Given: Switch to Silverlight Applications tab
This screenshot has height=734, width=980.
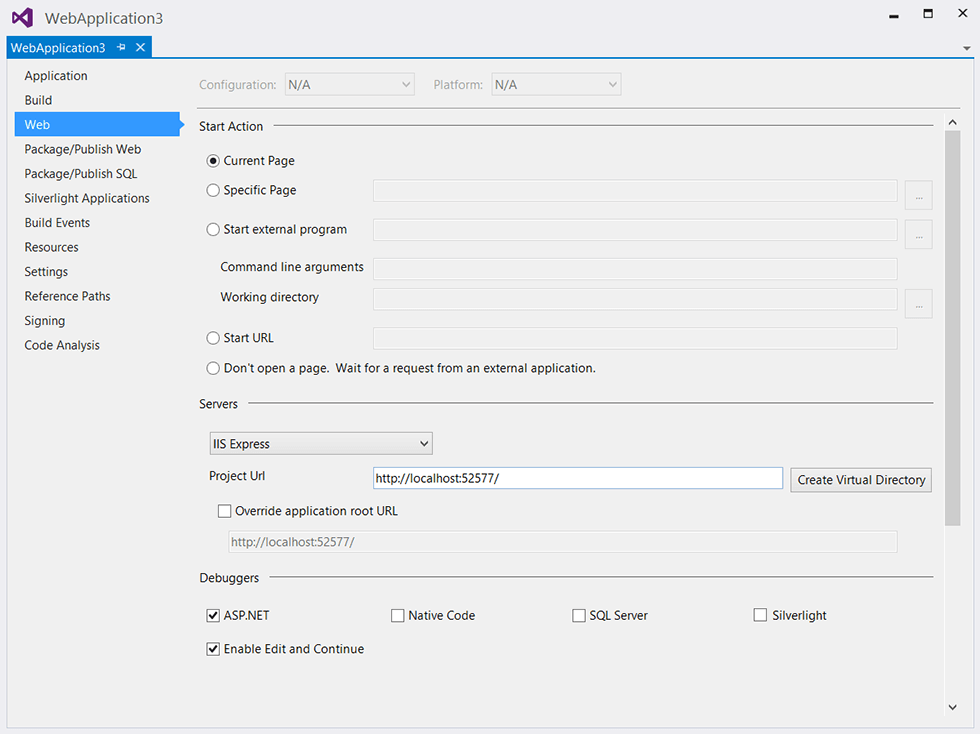Looking at the screenshot, I should tap(87, 198).
